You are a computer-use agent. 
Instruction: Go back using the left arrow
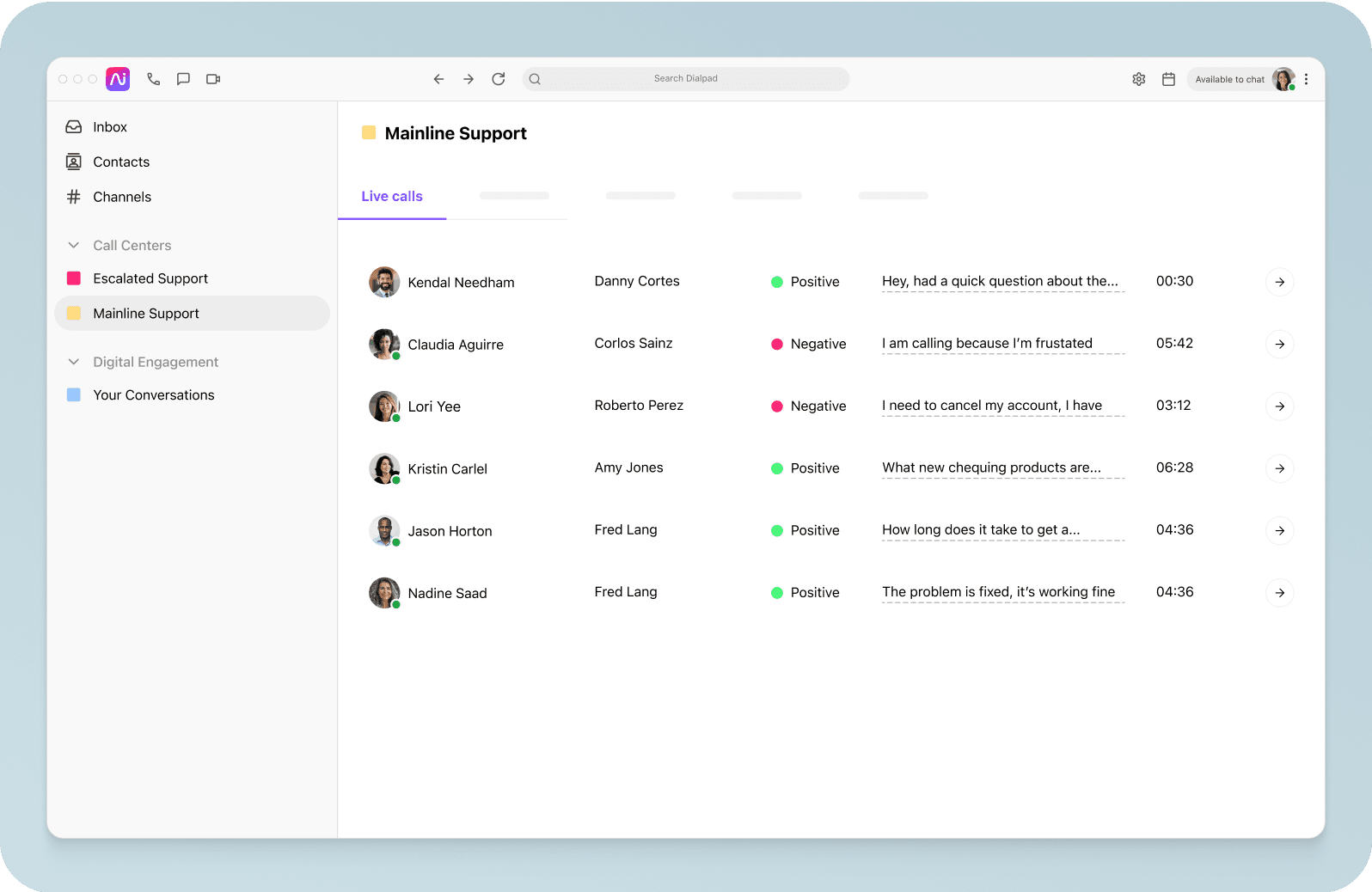click(438, 79)
